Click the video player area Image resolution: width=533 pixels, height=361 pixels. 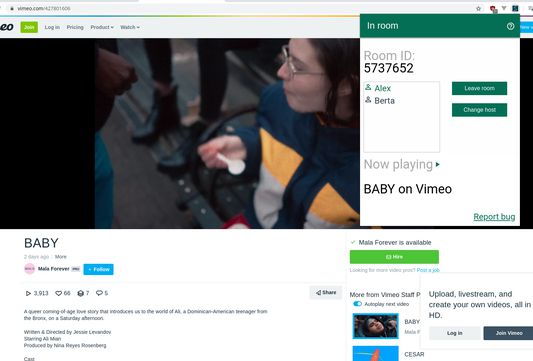(180, 133)
